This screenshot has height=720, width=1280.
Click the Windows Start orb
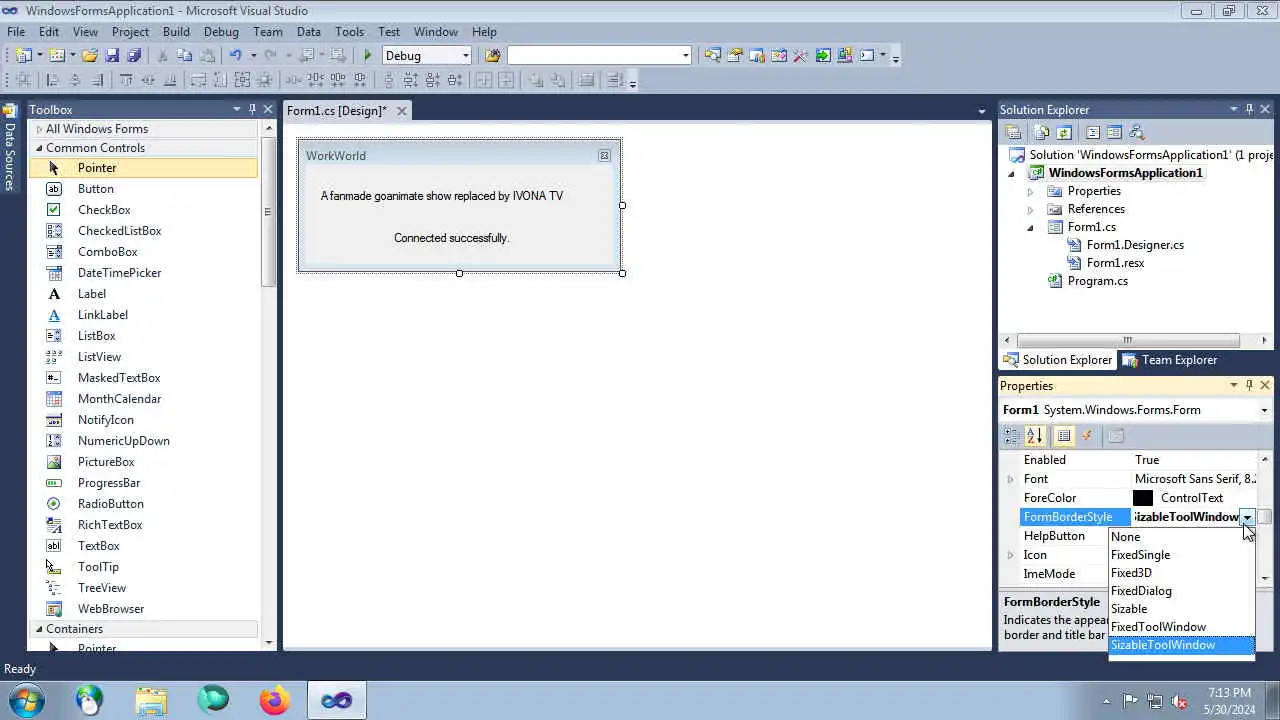[27, 700]
